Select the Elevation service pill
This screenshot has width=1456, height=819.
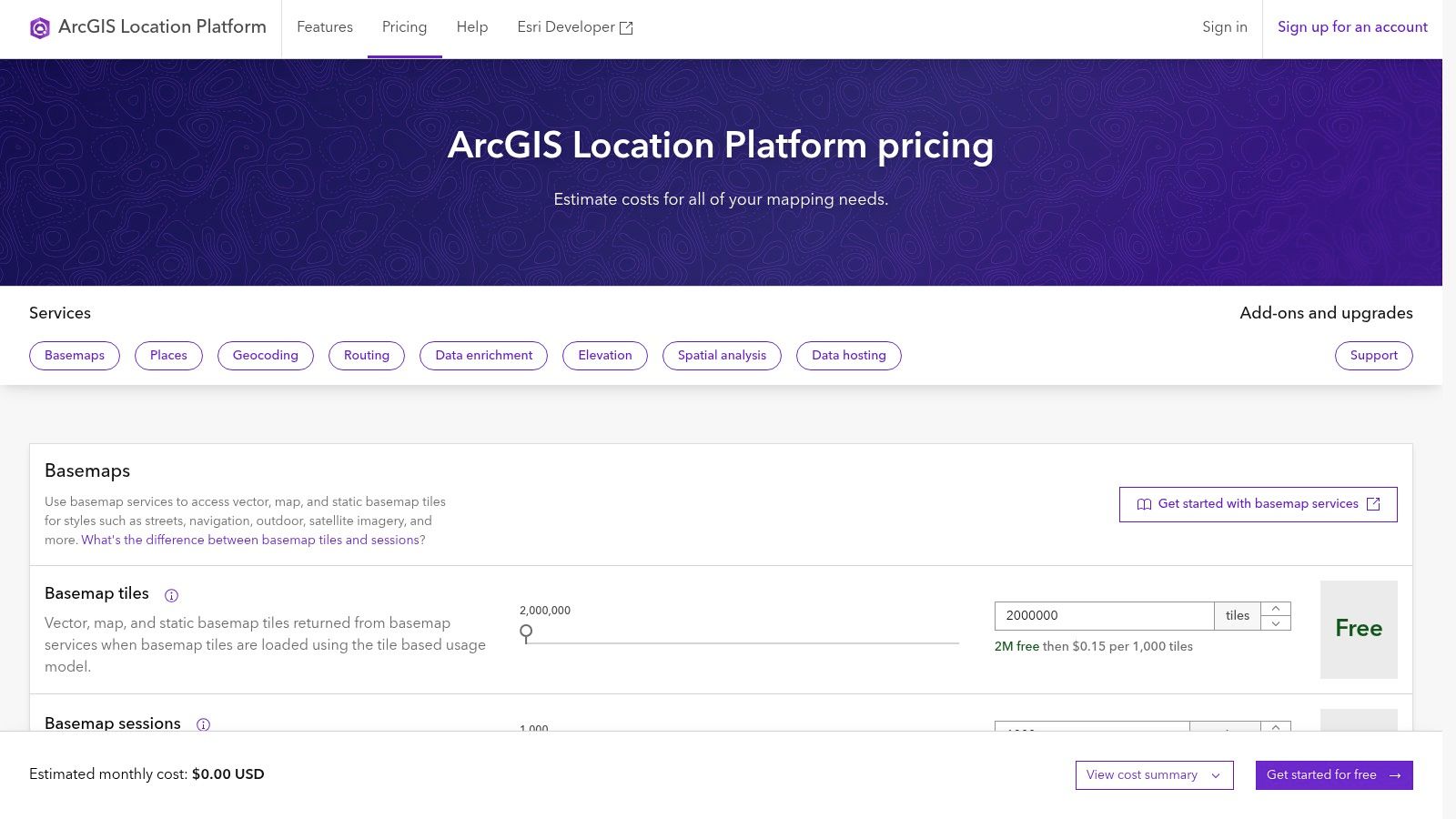tap(605, 356)
